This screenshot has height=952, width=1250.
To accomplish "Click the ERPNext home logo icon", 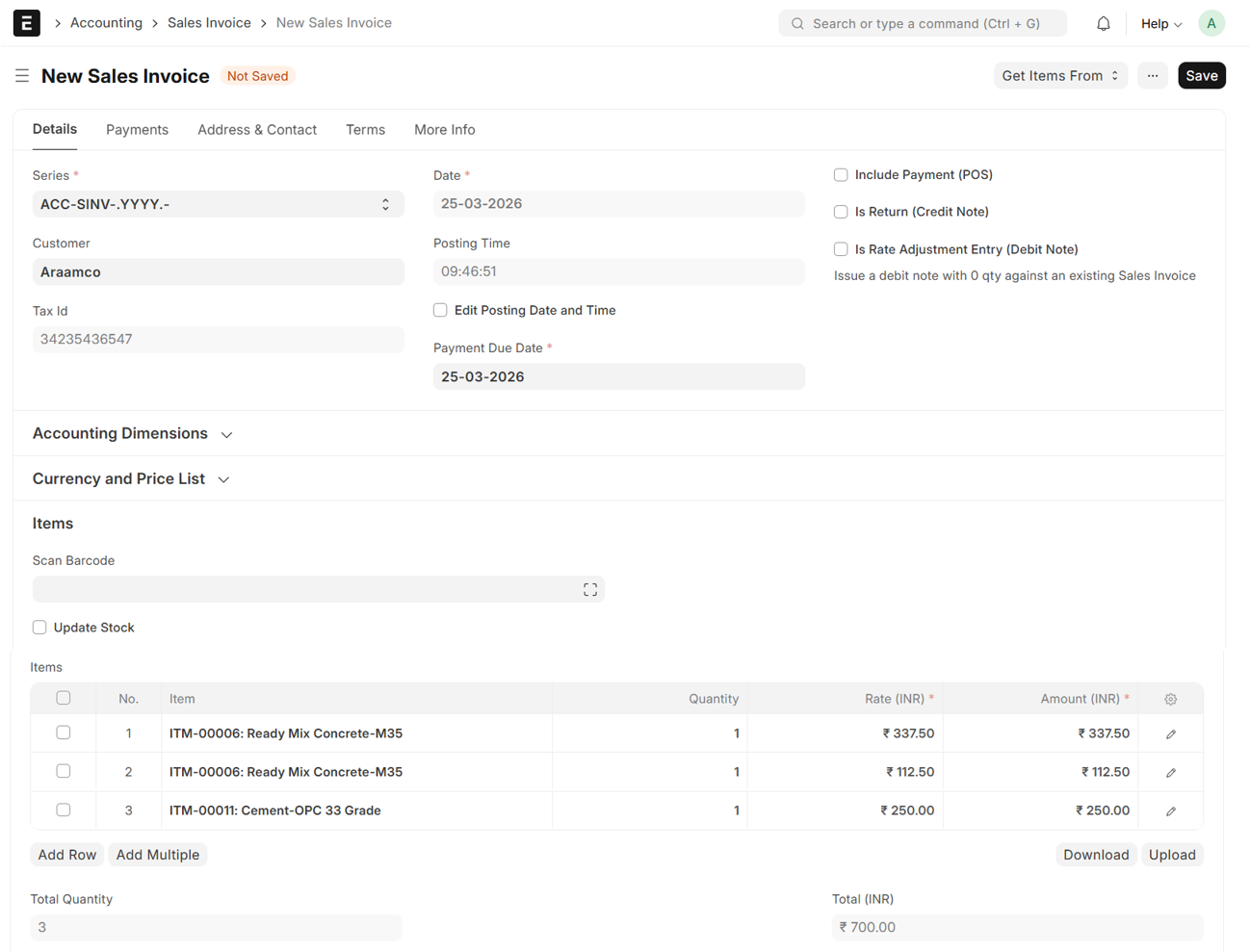I will (x=26, y=23).
